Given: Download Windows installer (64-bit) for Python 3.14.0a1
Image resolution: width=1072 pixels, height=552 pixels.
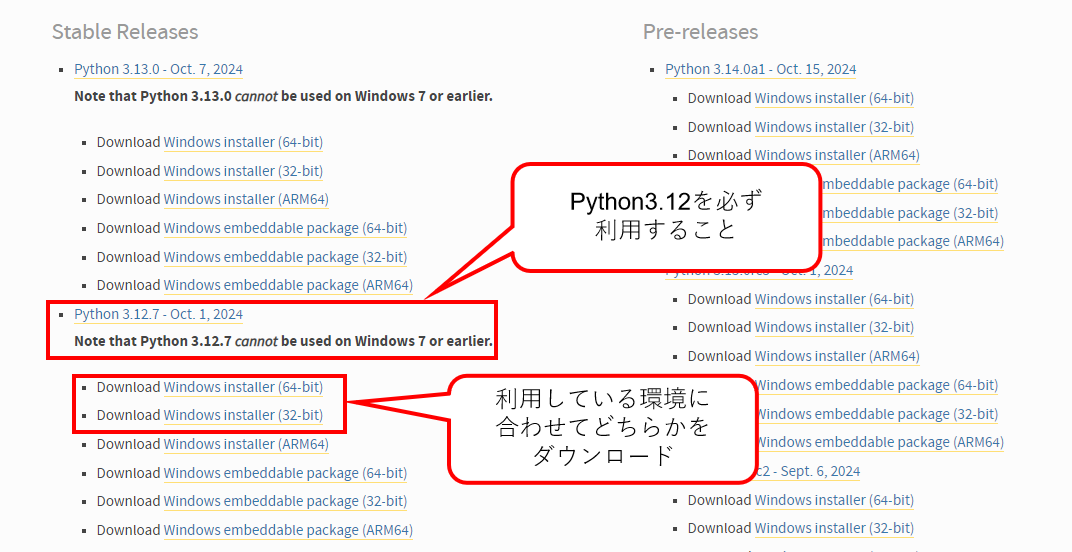Looking at the screenshot, I should click(834, 98).
